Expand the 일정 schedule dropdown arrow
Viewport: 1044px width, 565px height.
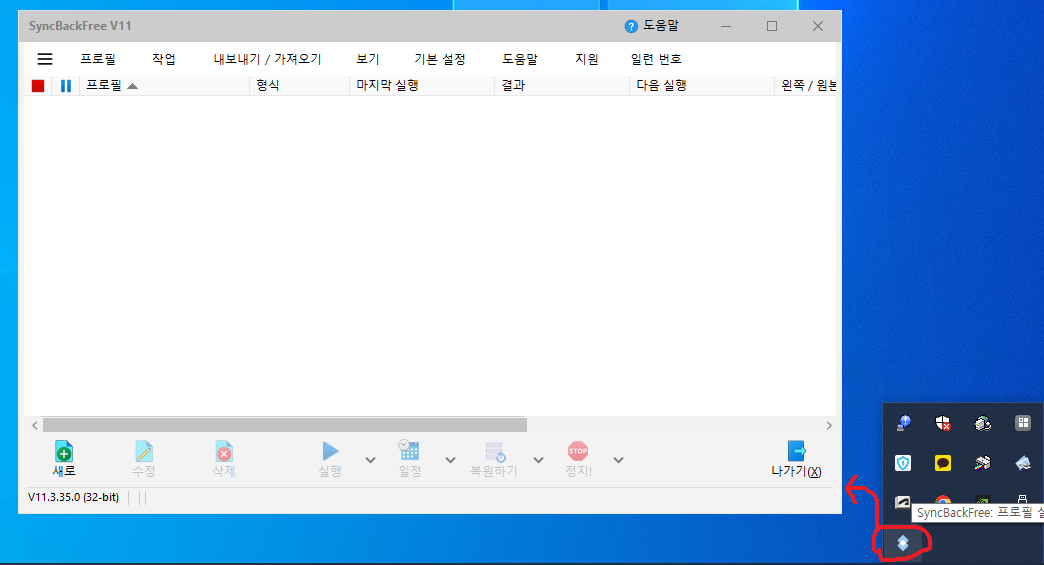pos(451,460)
